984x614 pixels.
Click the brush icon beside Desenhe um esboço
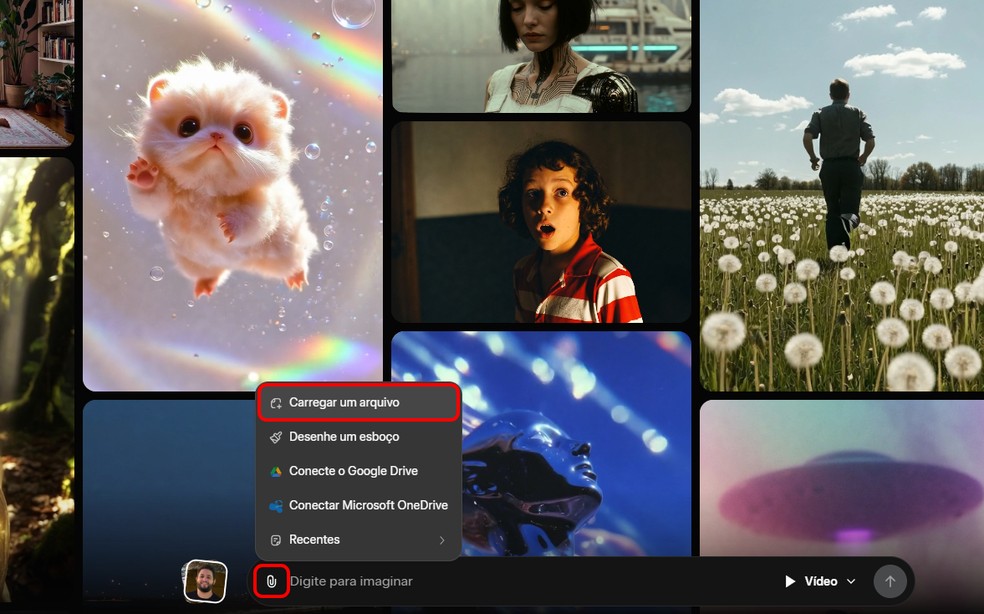(x=275, y=437)
